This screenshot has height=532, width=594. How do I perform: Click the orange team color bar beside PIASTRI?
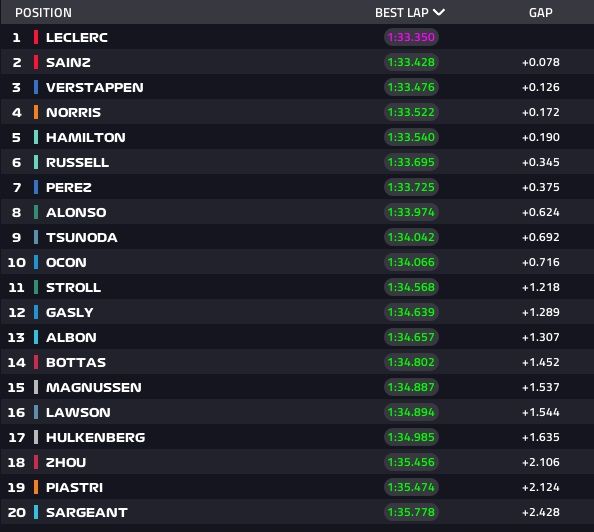coord(36,487)
